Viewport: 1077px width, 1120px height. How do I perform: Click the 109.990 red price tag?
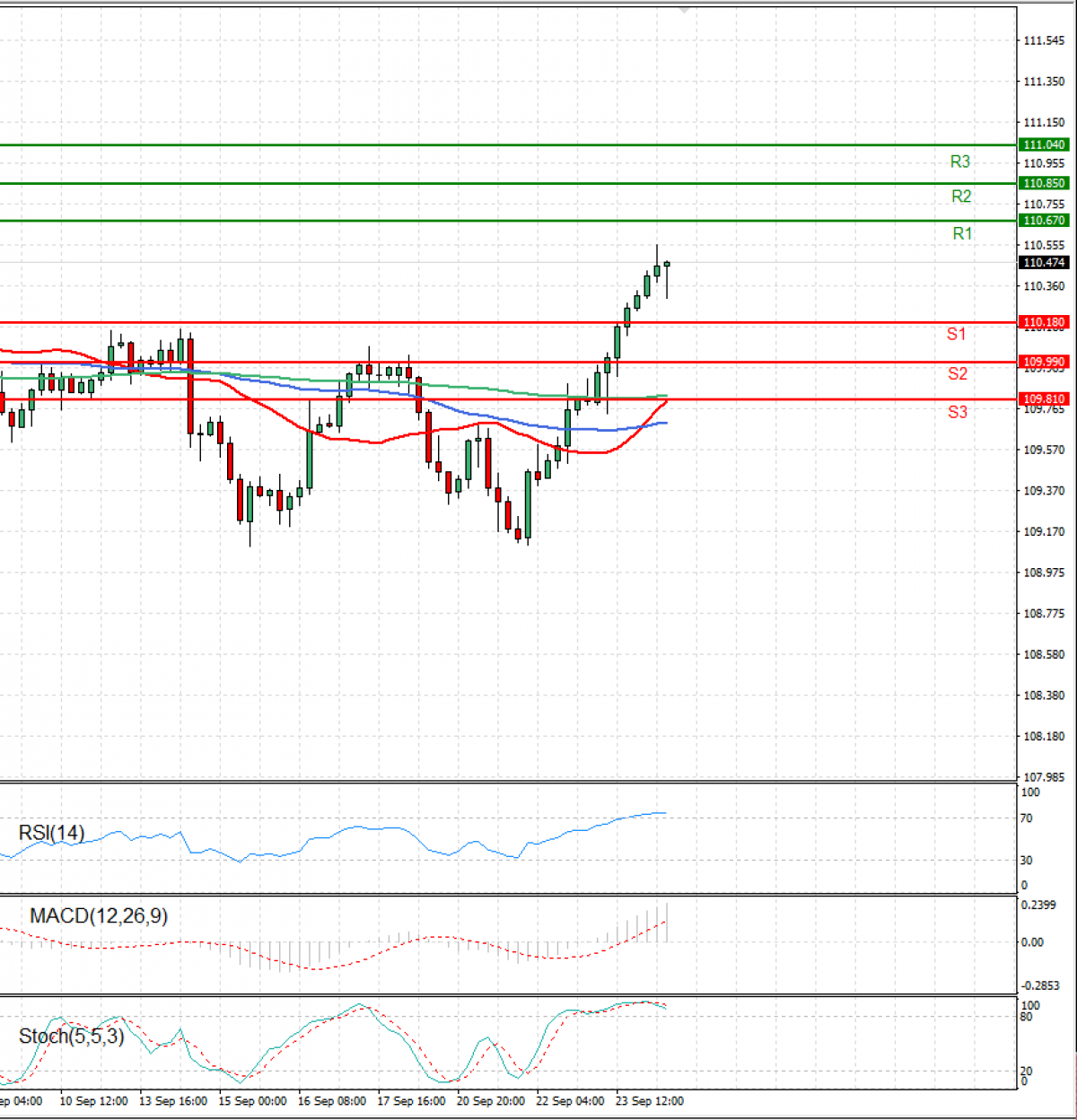(x=1044, y=363)
